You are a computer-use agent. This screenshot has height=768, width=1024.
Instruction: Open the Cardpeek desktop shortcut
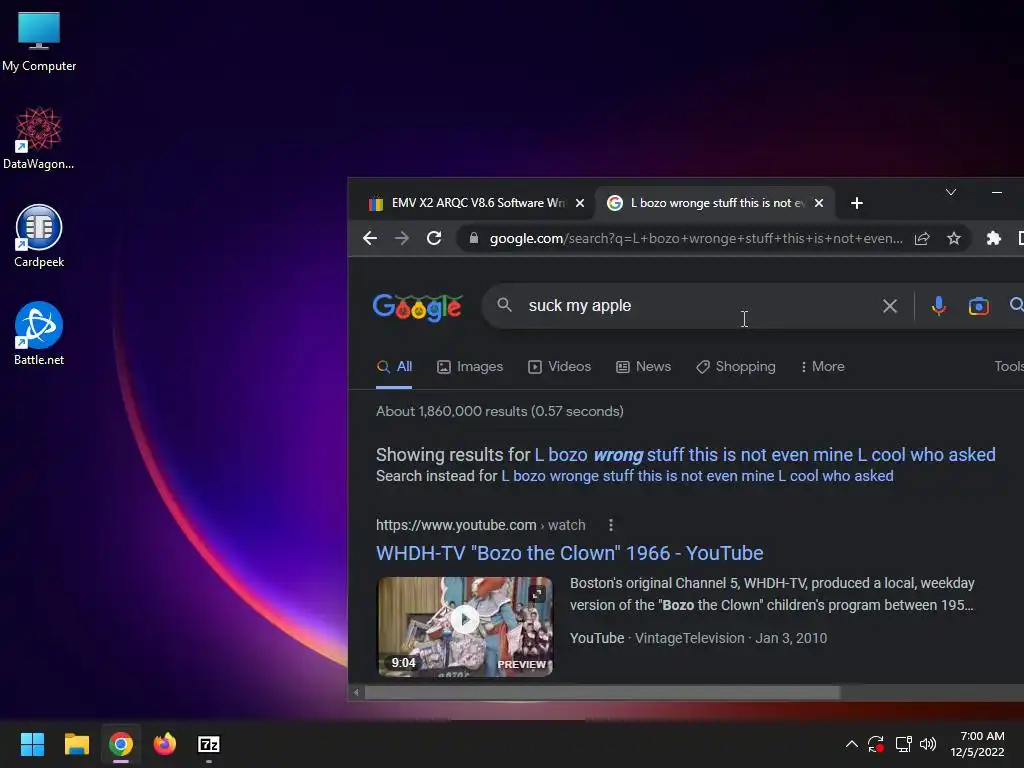pos(39,236)
